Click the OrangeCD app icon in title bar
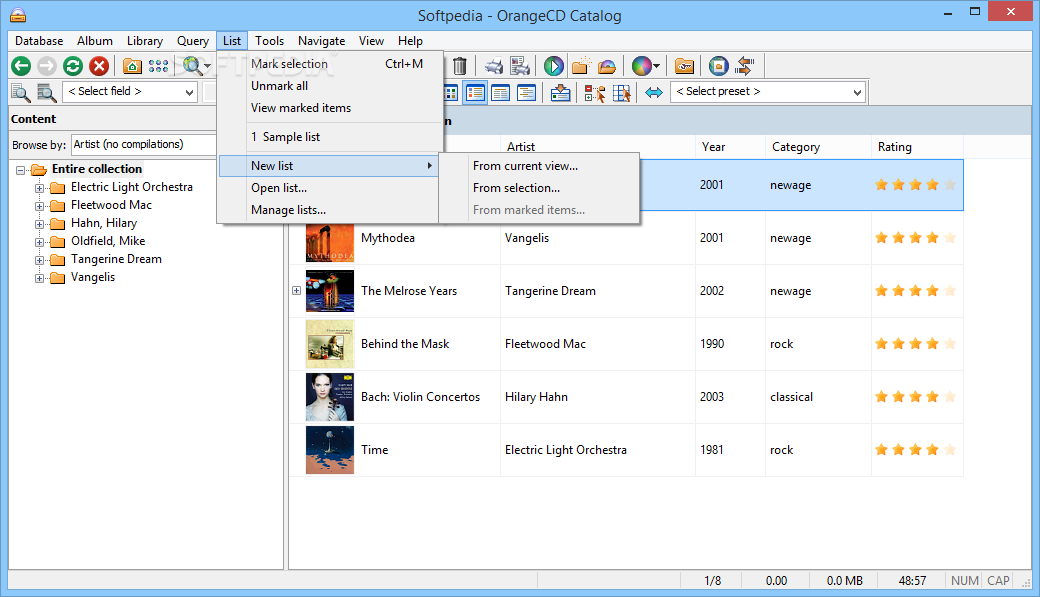The image size is (1040, 597). pyautogui.click(x=18, y=15)
